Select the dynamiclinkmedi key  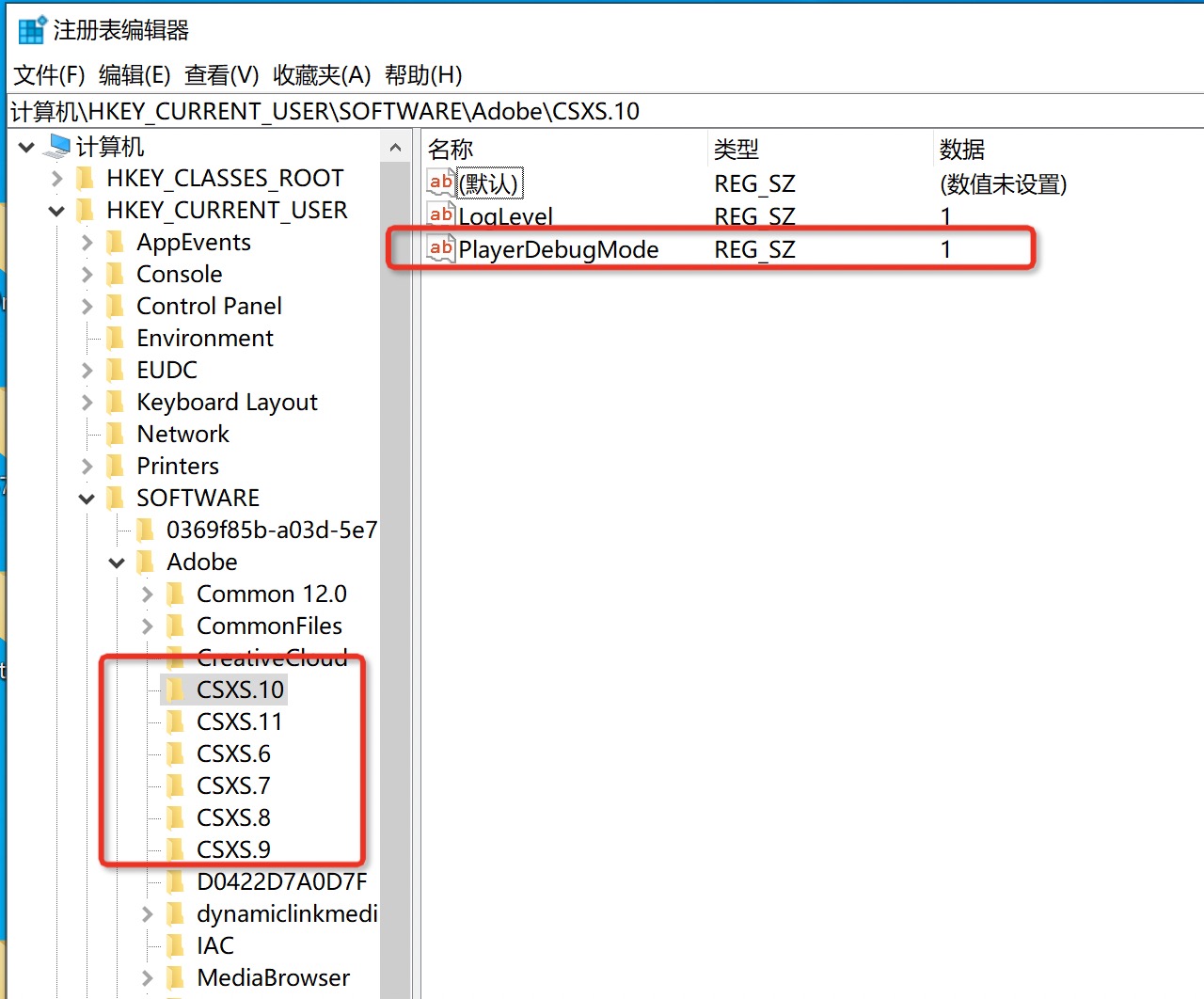coord(287,914)
